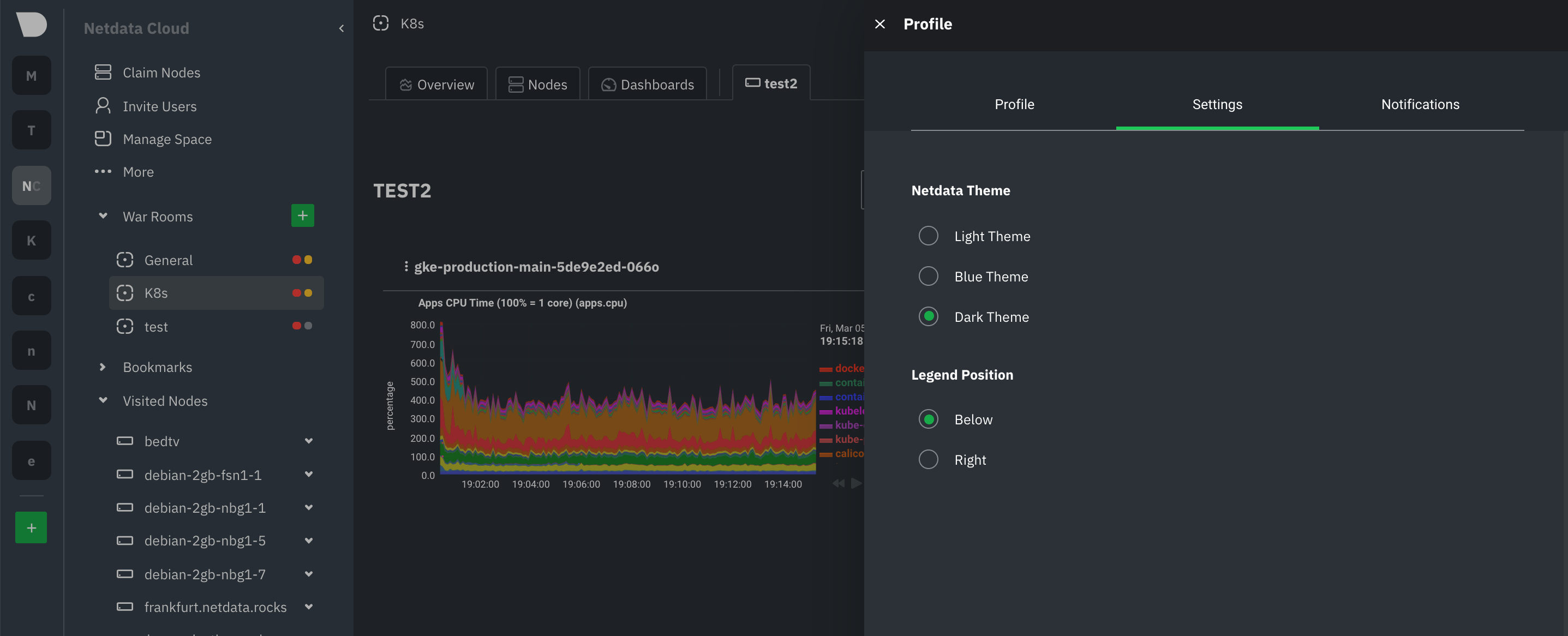1568x636 pixels.
Task: Add a new space with green plus
Action: (x=32, y=527)
